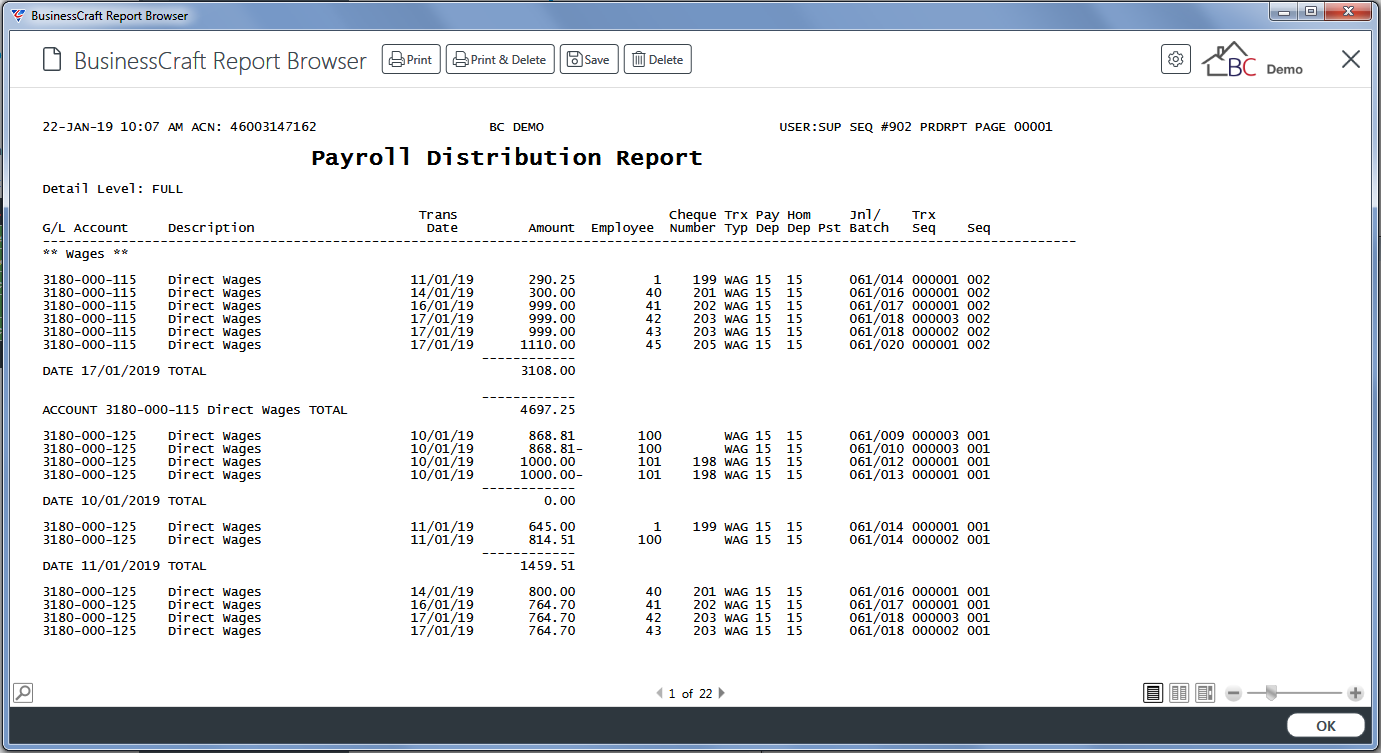The width and height of the screenshot is (1381, 753).
Task: Click batch number 061/009
Action: pyautogui.click(x=877, y=436)
